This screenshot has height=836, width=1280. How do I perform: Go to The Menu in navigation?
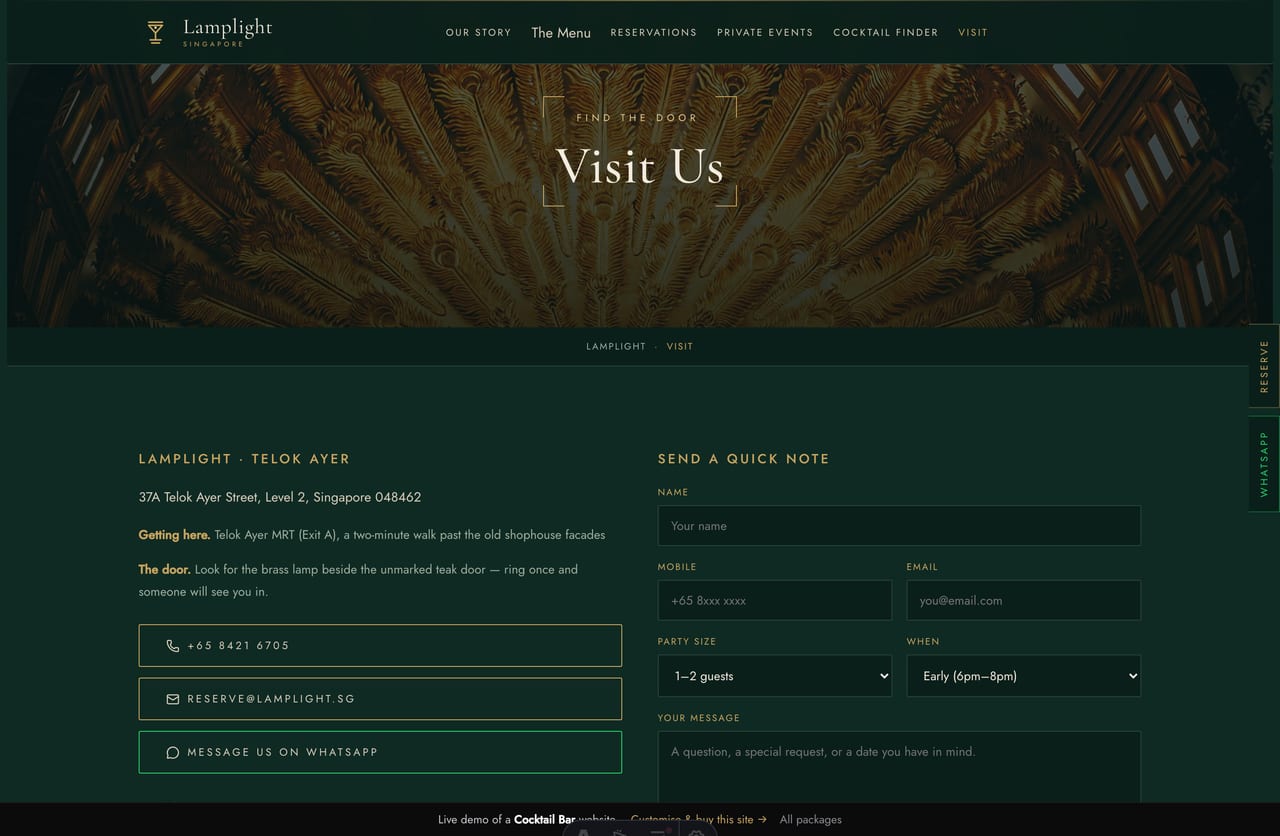[561, 33]
